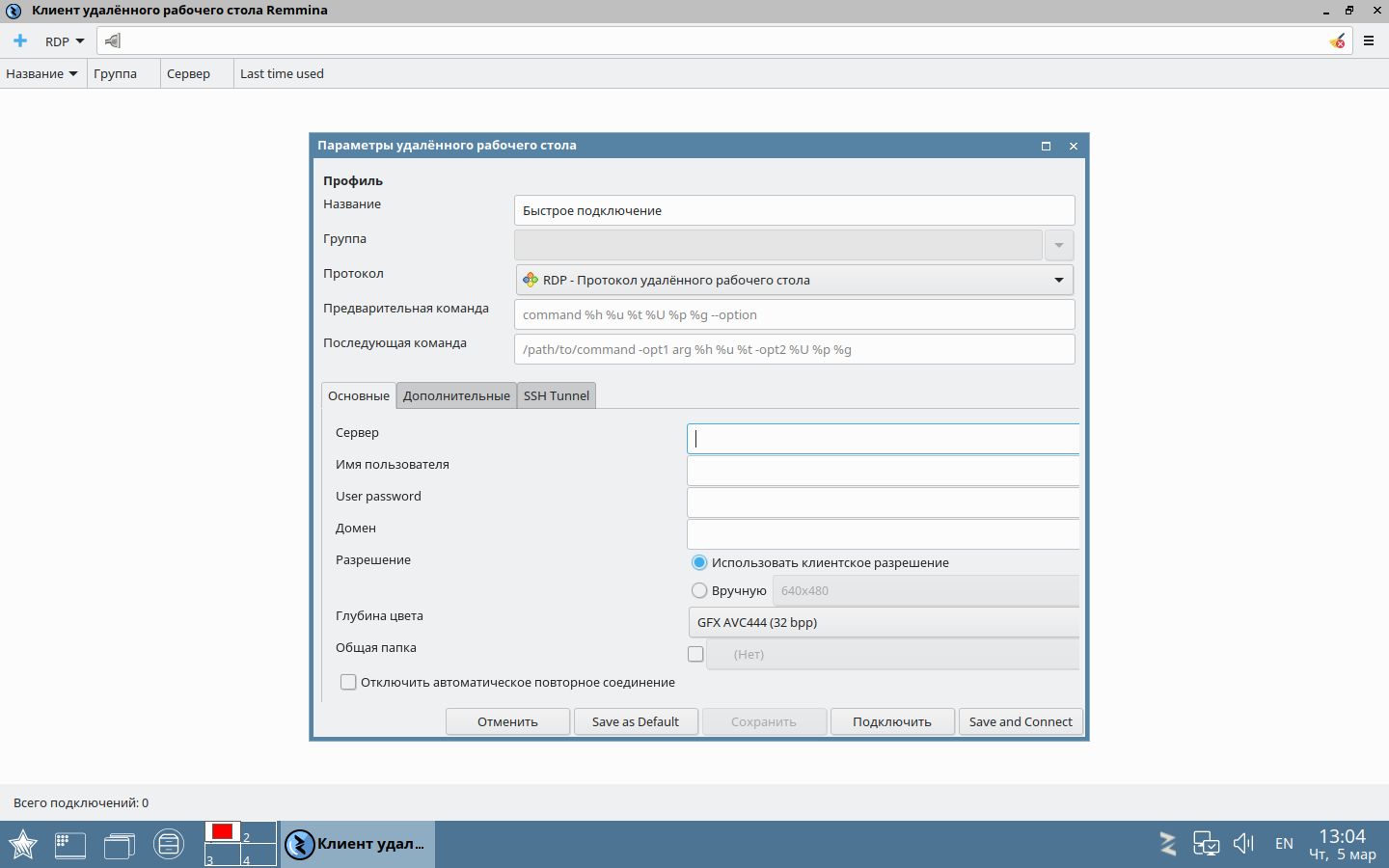Click the Имя пользователя input field
The image size is (1389, 868).
point(883,471)
